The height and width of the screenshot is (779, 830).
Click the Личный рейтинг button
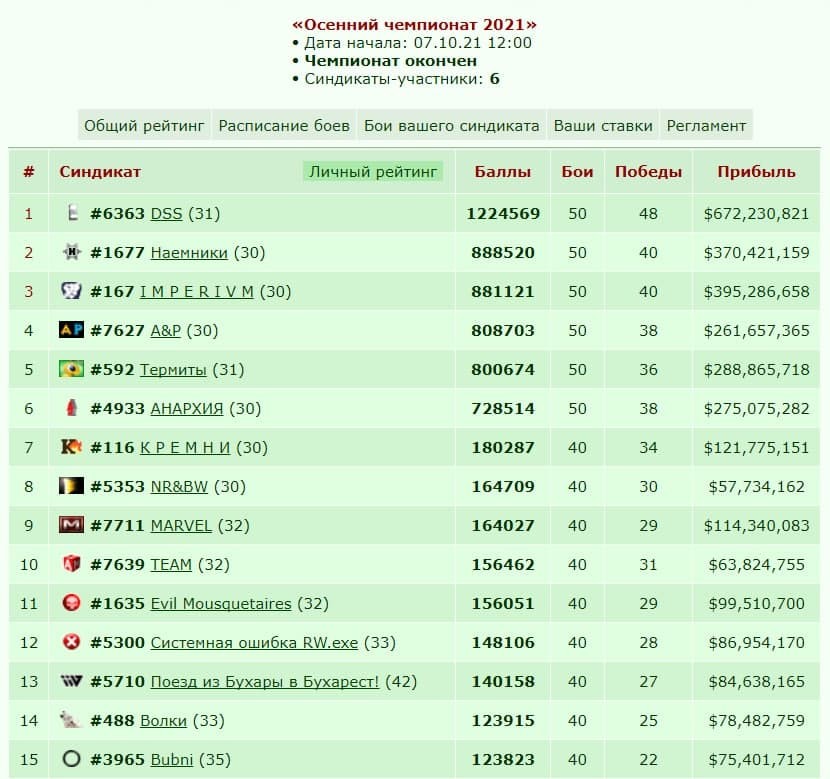pyautogui.click(x=373, y=171)
